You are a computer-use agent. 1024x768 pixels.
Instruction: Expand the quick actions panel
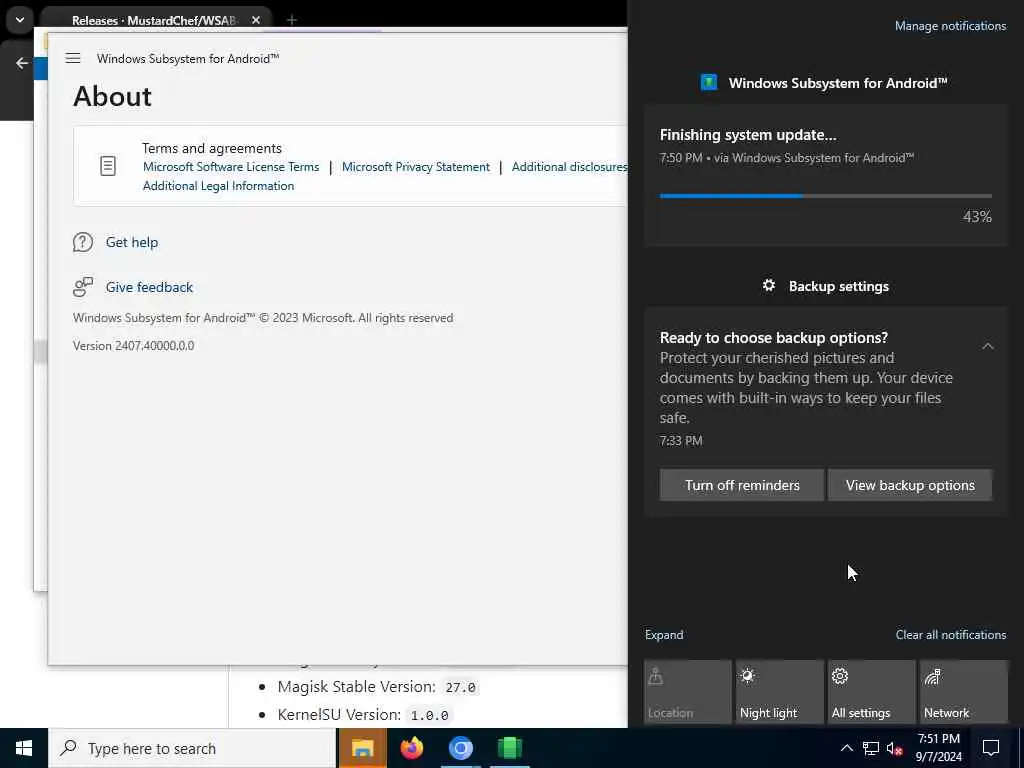point(664,635)
